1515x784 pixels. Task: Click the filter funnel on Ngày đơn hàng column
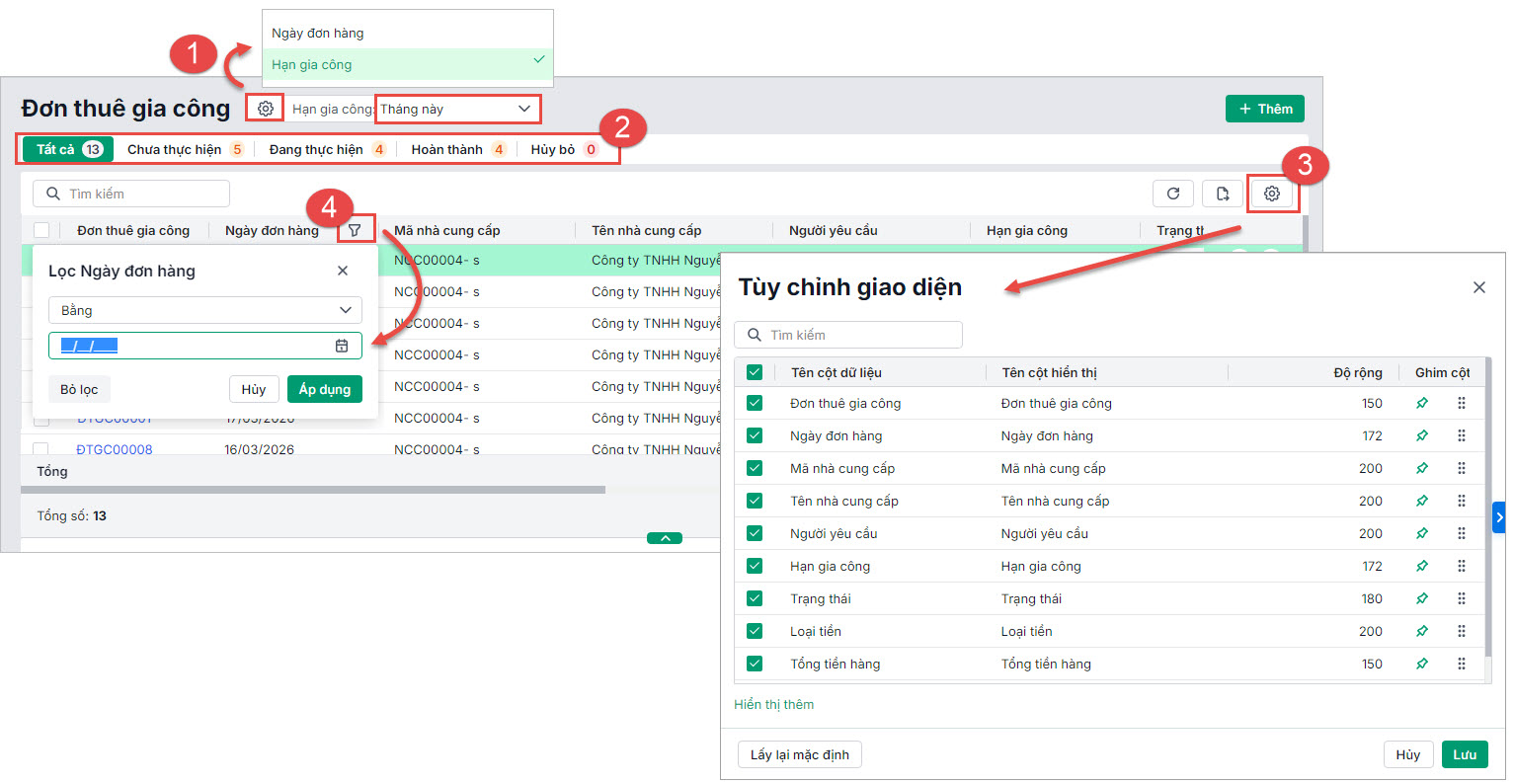tap(356, 230)
